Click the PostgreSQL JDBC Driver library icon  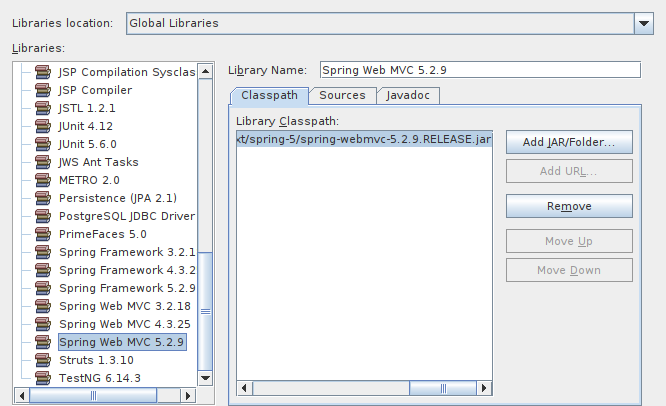pyautogui.click(x=43, y=216)
